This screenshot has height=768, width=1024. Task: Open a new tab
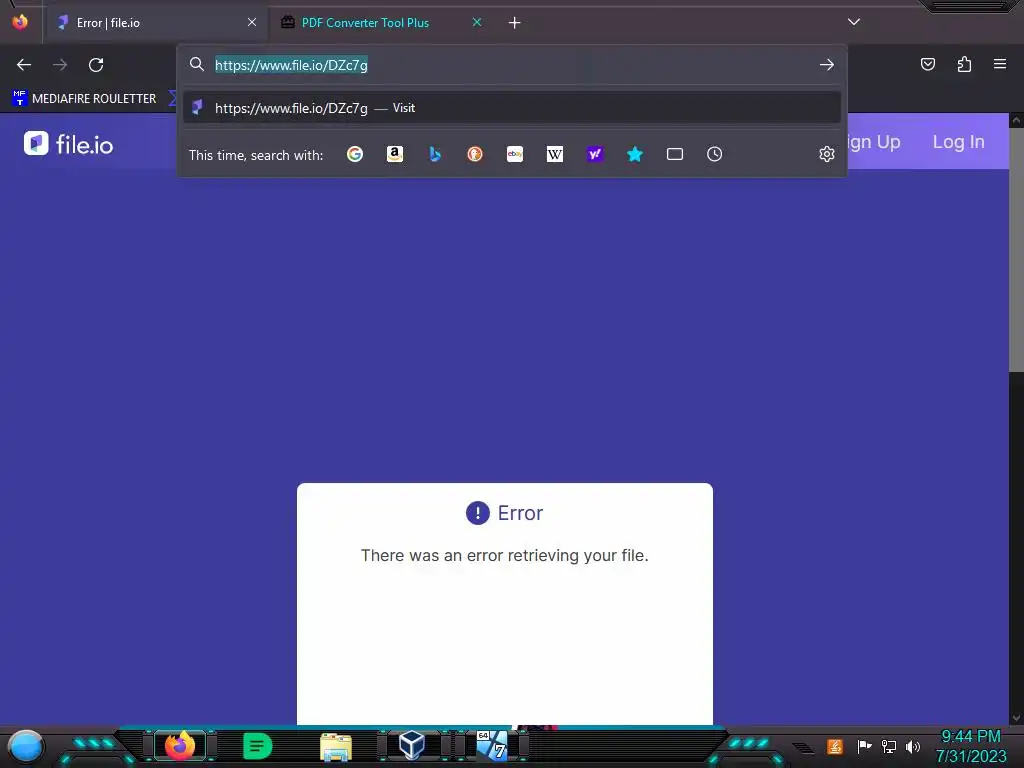click(x=515, y=23)
